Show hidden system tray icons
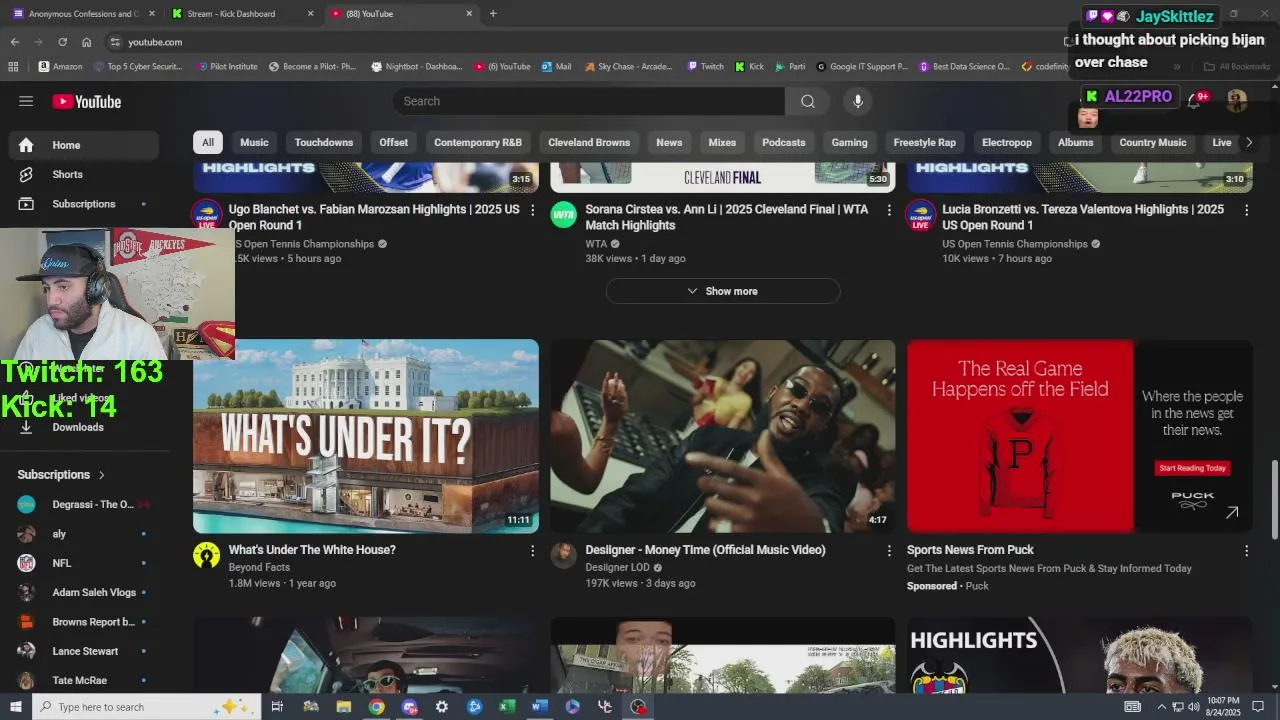 point(1162,707)
